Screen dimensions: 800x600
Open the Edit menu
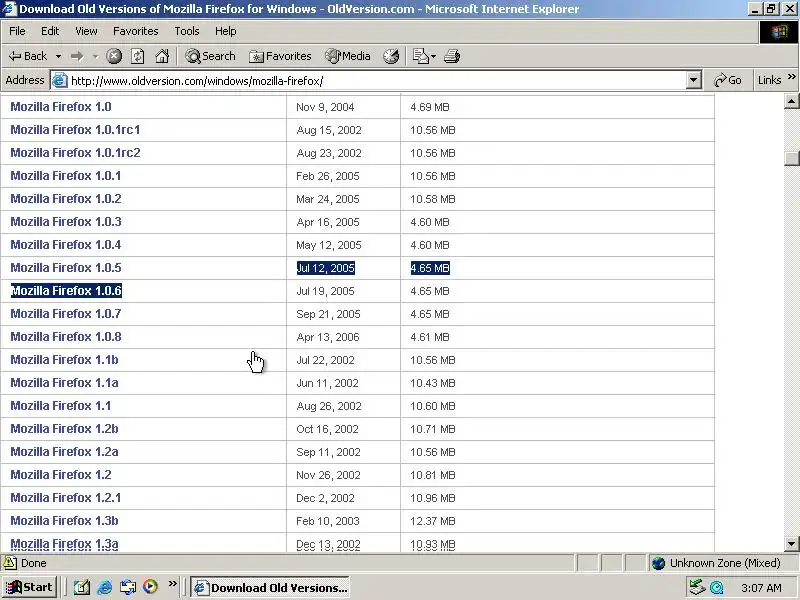pos(50,31)
